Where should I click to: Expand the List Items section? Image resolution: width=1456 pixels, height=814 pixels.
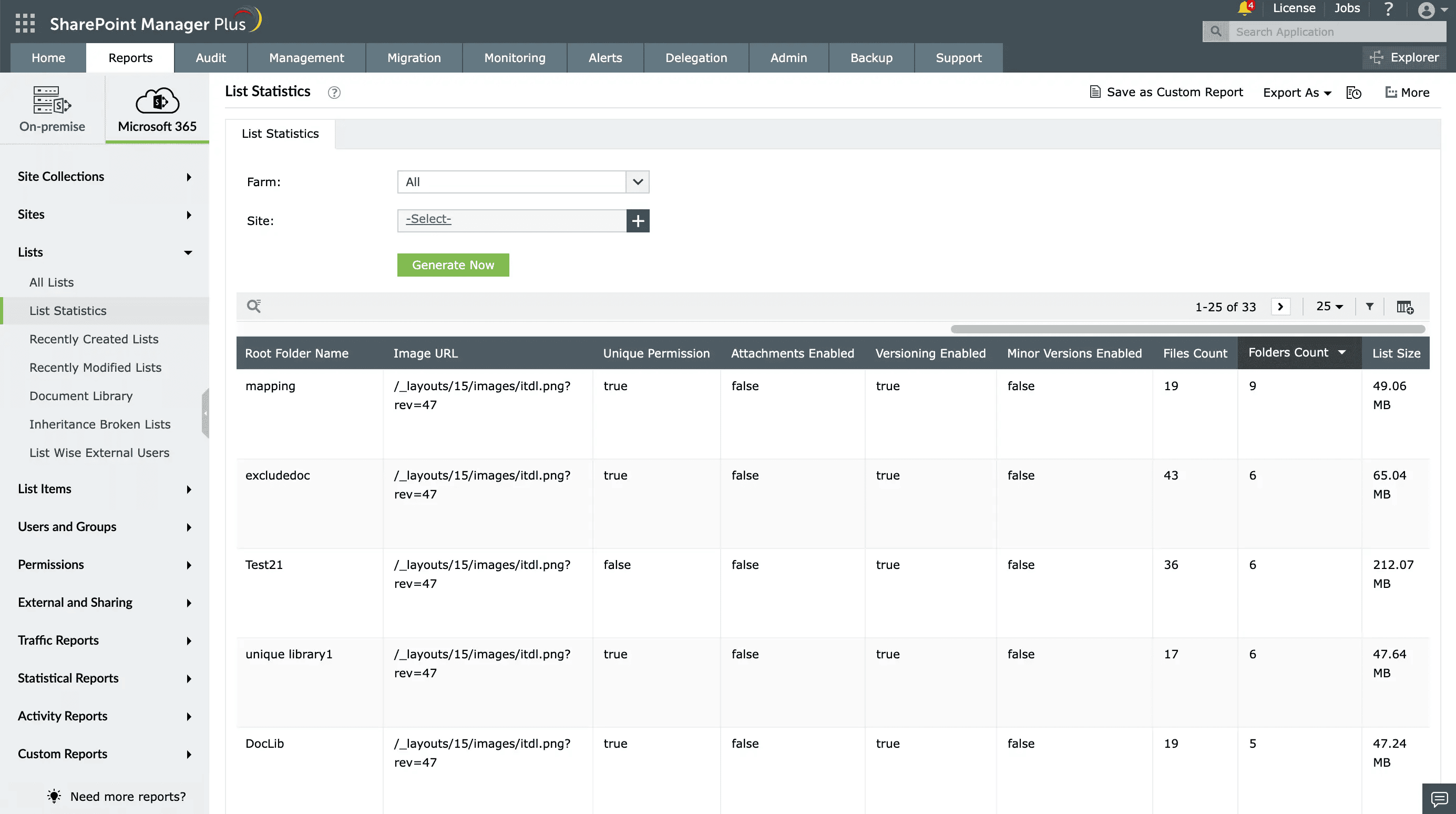pyautogui.click(x=105, y=489)
